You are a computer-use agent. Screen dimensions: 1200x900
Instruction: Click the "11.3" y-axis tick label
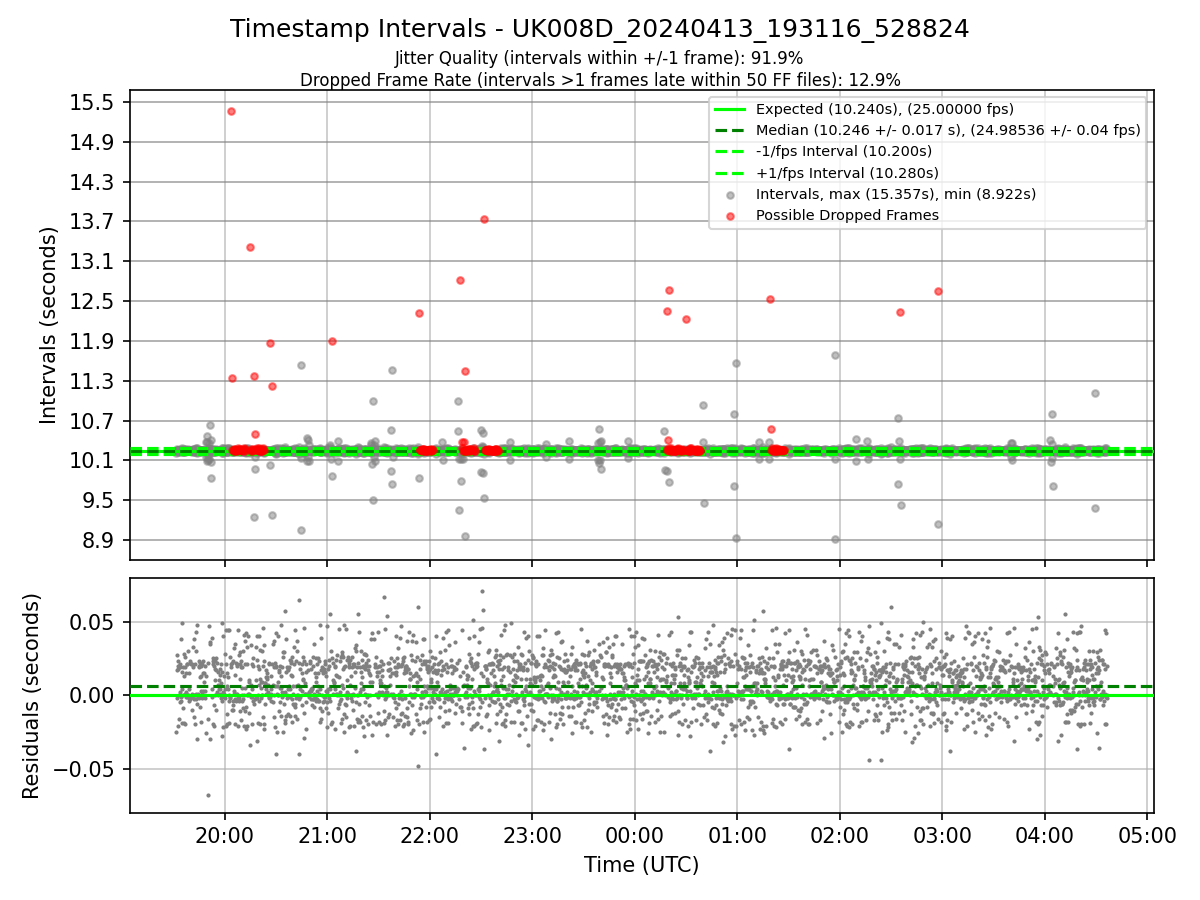93,381
